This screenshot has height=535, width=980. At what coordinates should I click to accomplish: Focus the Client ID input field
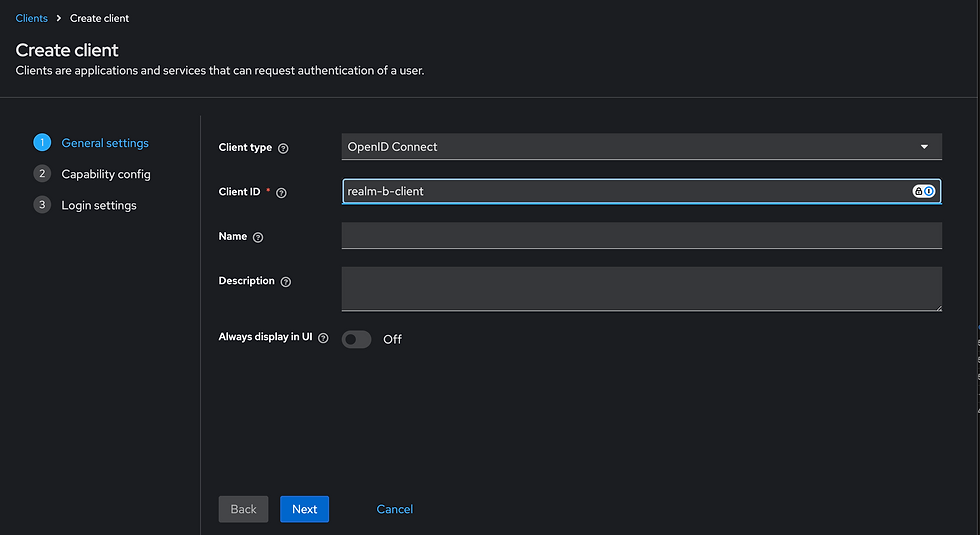[641, 191]
